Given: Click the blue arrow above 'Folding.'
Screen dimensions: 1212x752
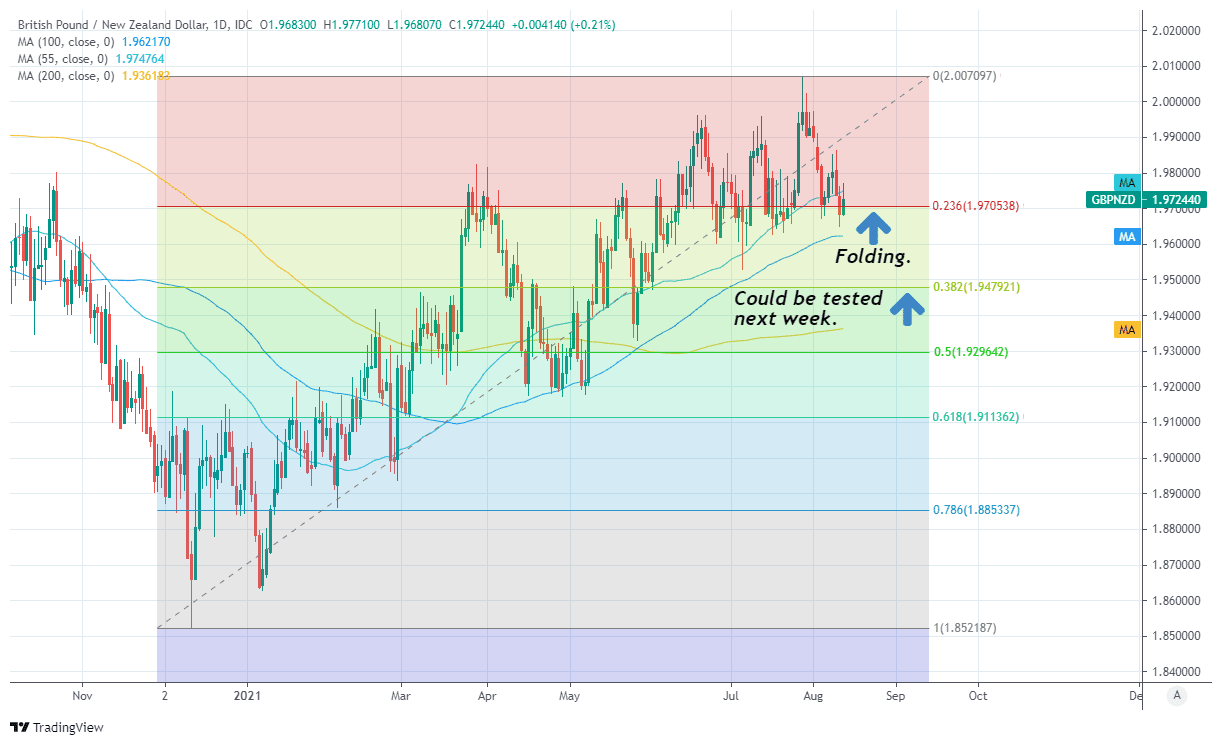Looking at the screenshot, I should 873,228.
